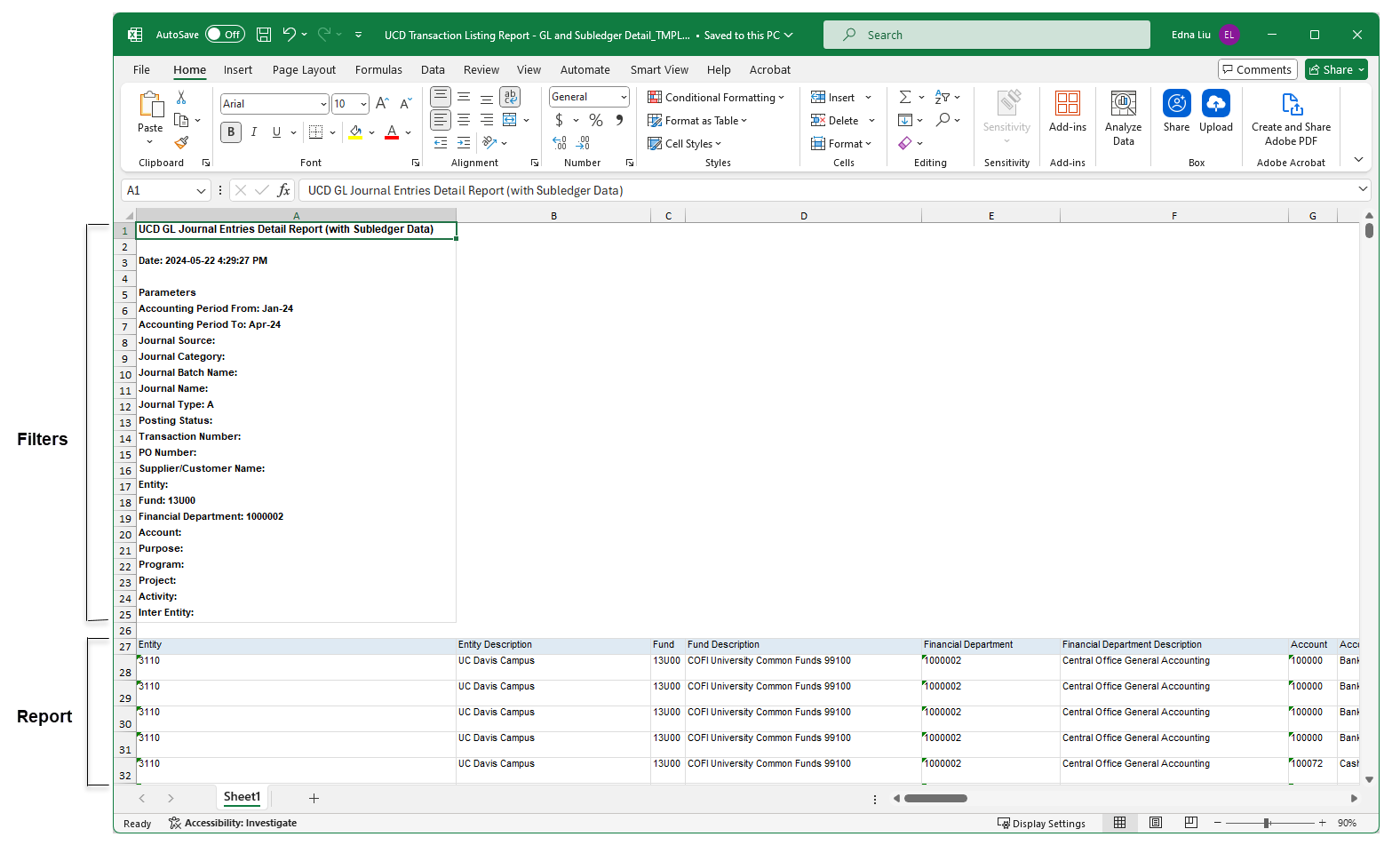Open the Add-ins icon
This screenshot has height=853, width=1400.
(x=1067, y=104)
